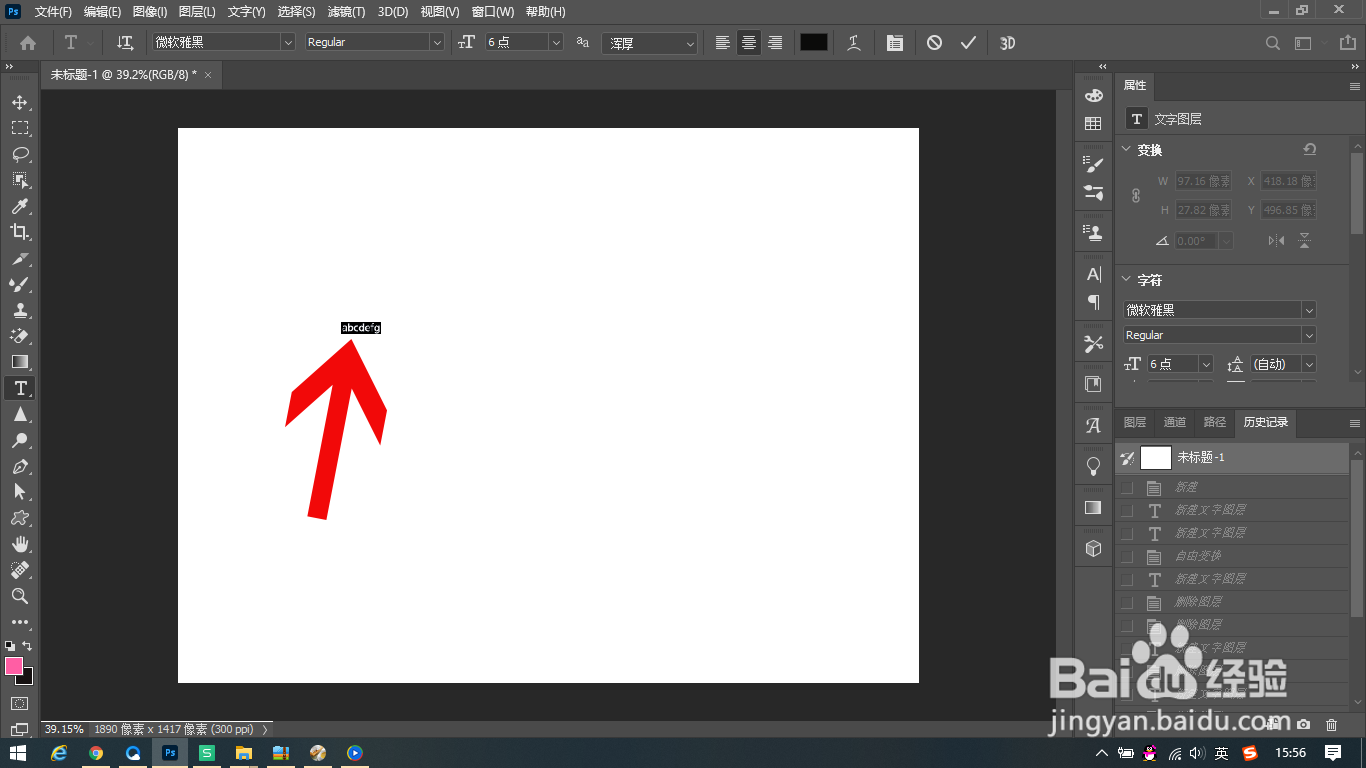Reset the transform values in 变换 section
The width and height of the screenshot is (1366, 768).
click(1310, 149)
